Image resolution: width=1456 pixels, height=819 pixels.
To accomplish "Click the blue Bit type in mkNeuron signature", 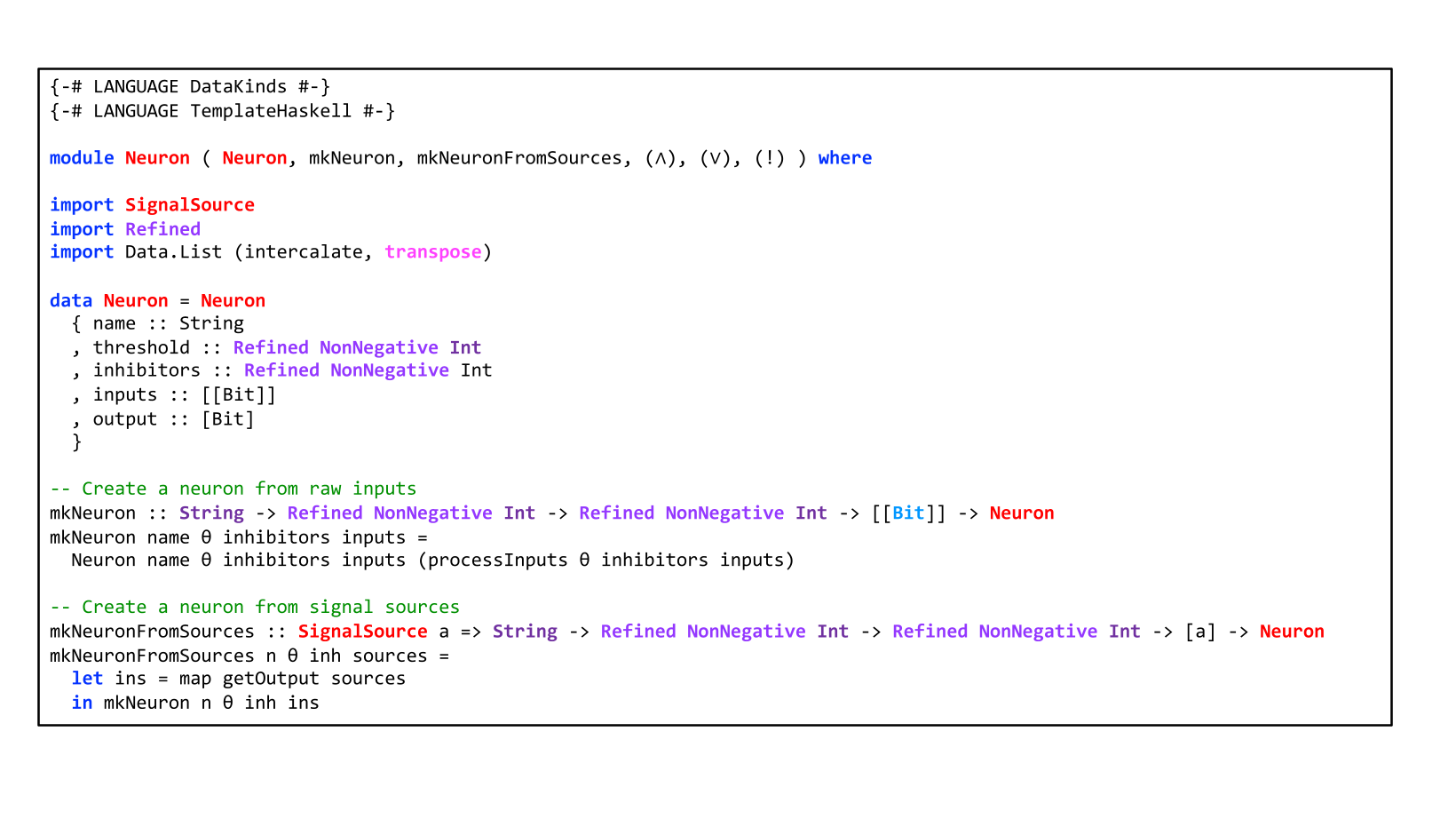I will (x=907, y=513).
